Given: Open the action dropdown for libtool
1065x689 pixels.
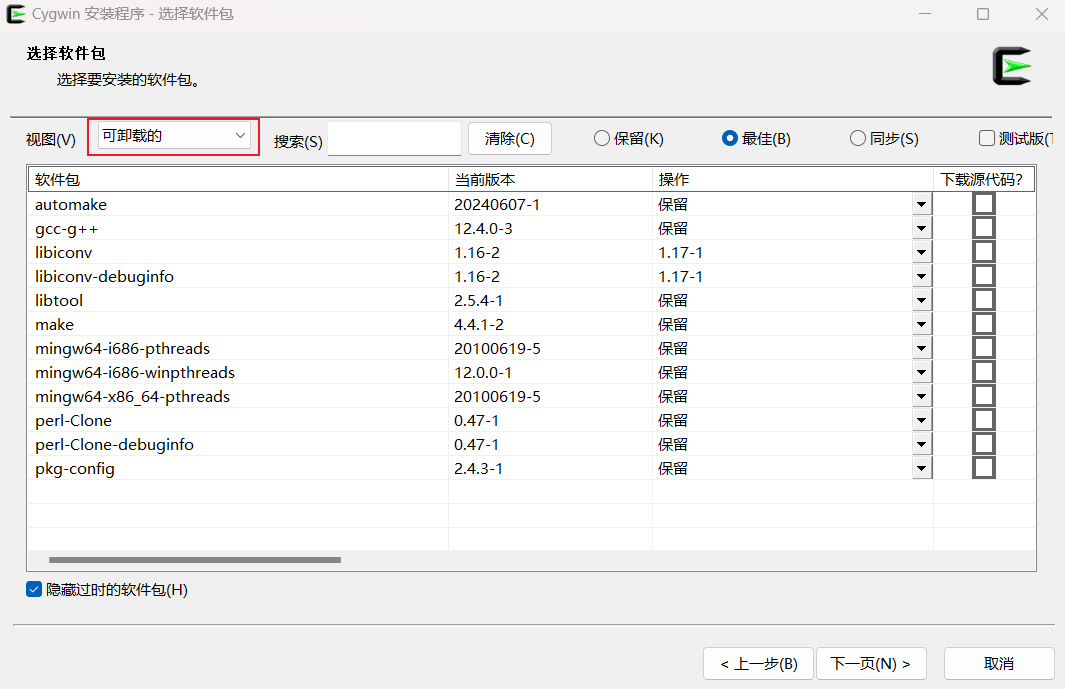Looking at the screenshot, I should [x=922, y=300].
